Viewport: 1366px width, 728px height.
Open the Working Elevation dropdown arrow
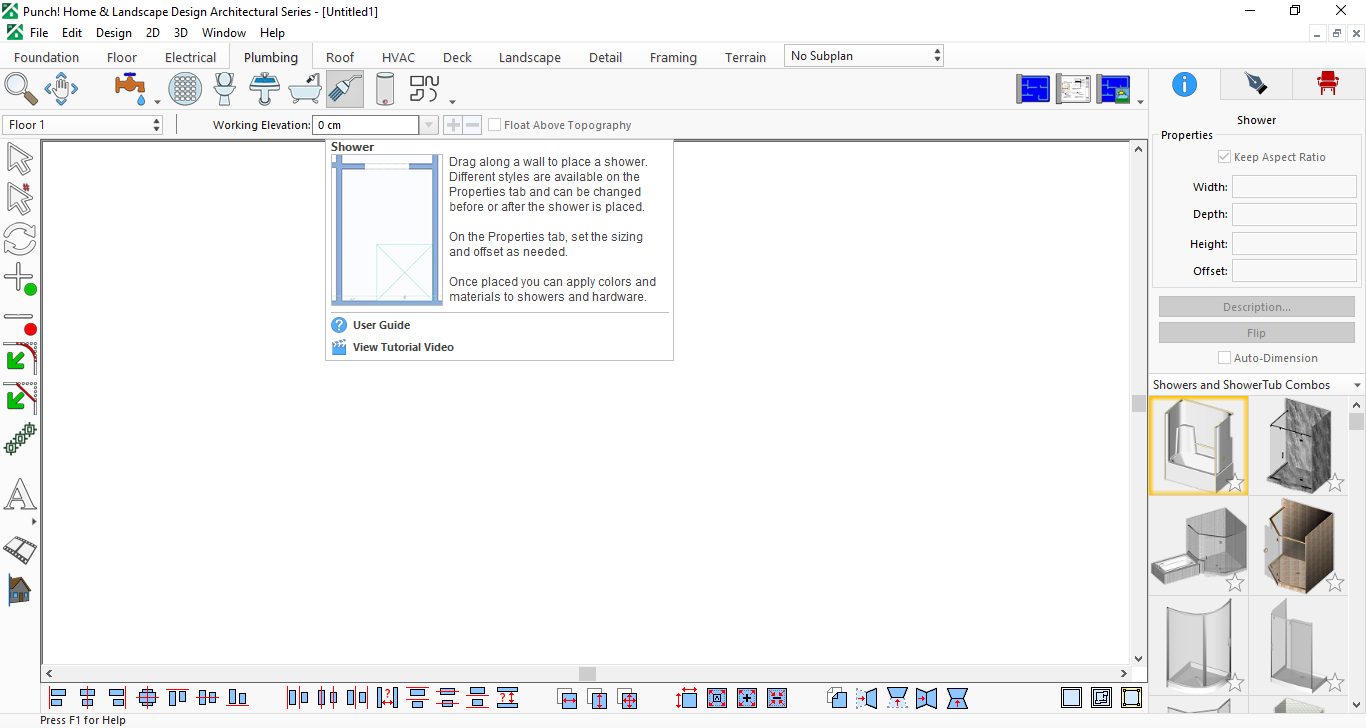pos(429,125)
